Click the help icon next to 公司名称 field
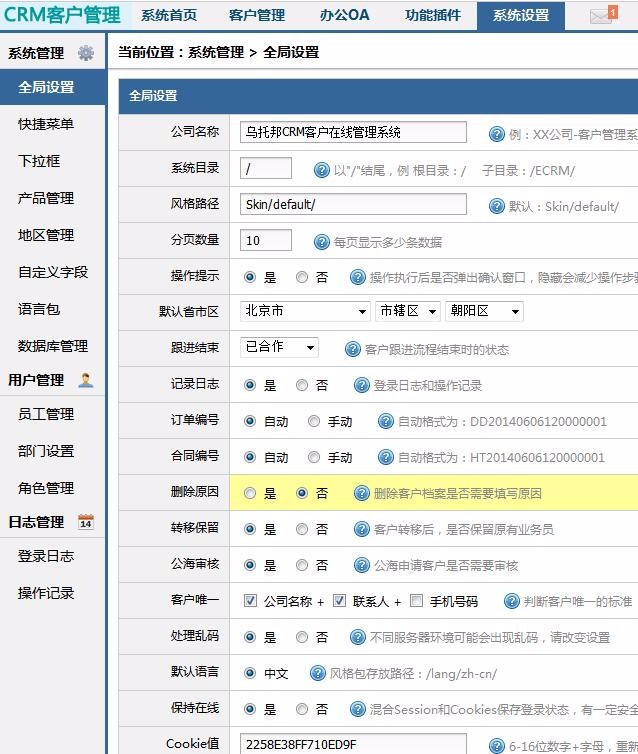This screenshot has height=754, width=638. (496, 133)
